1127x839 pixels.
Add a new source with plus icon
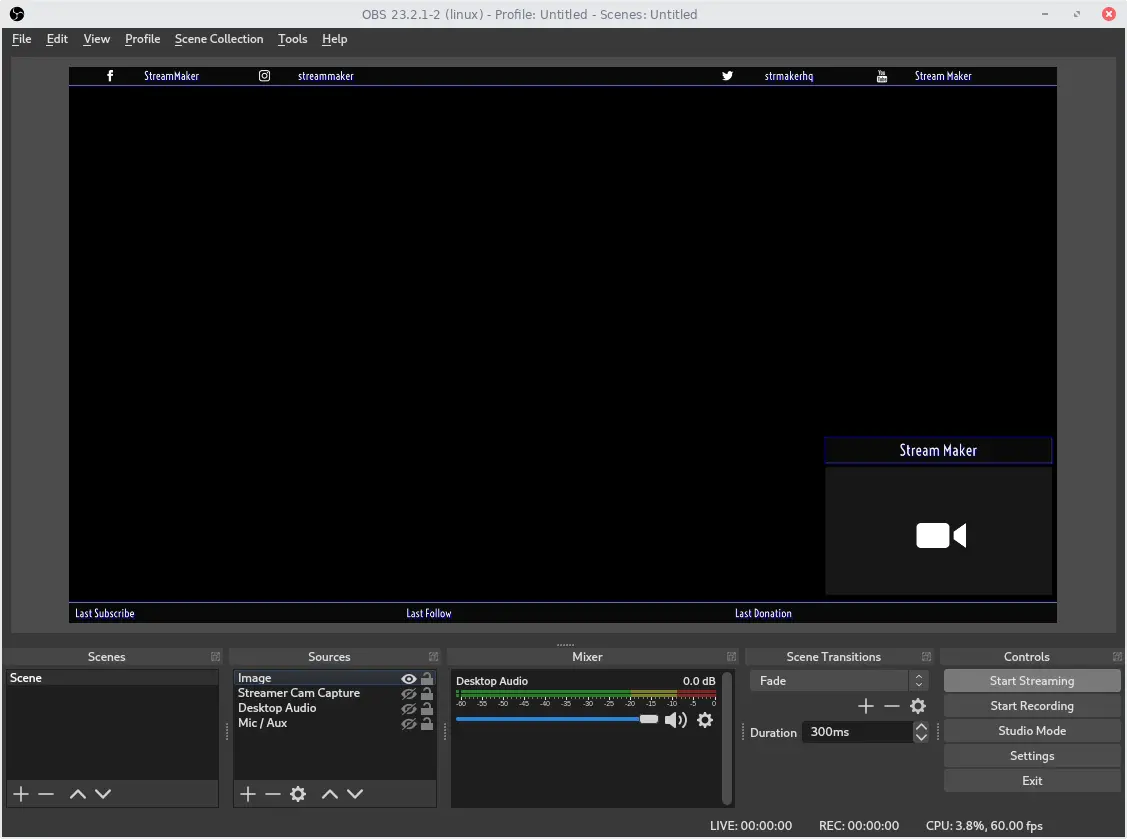pos(248,794)
